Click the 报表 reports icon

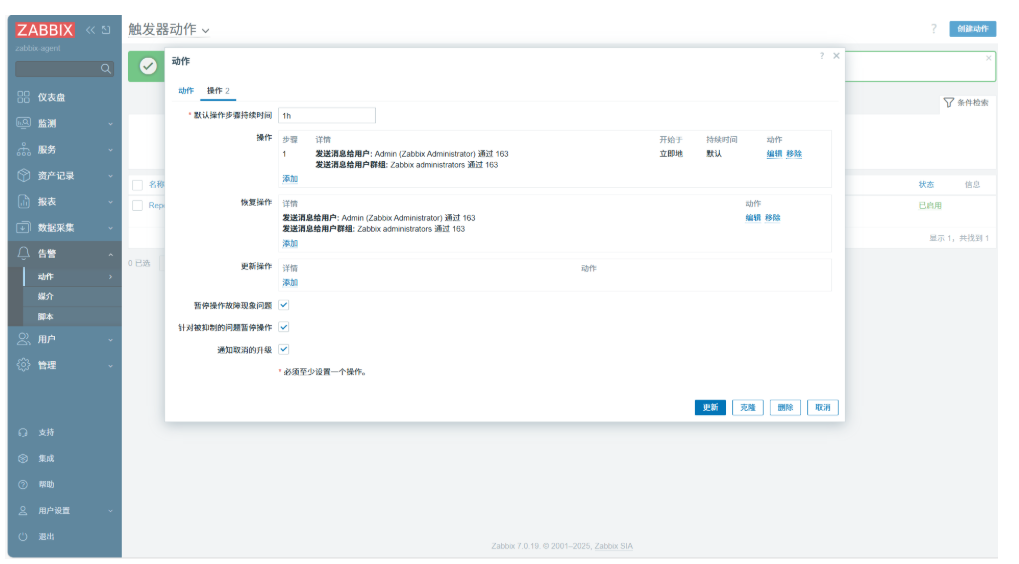[x=23, y=201]
